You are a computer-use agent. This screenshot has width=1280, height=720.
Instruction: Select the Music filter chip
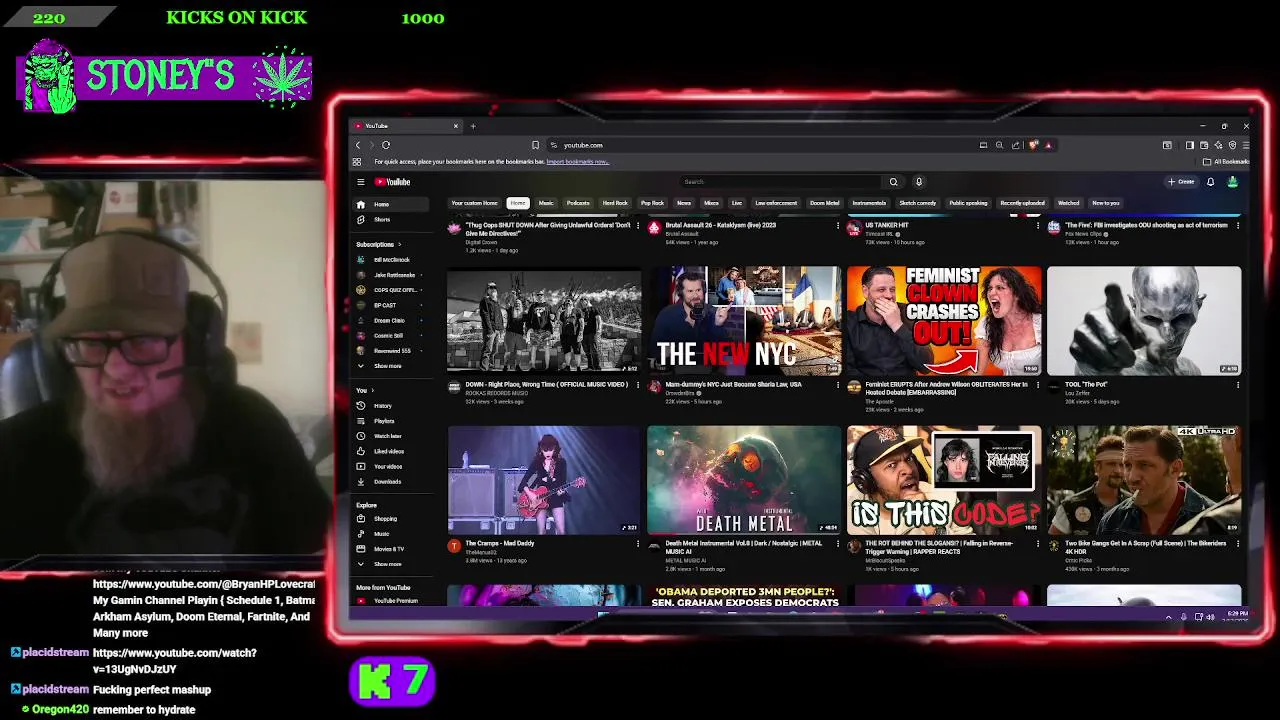(546, 203)
